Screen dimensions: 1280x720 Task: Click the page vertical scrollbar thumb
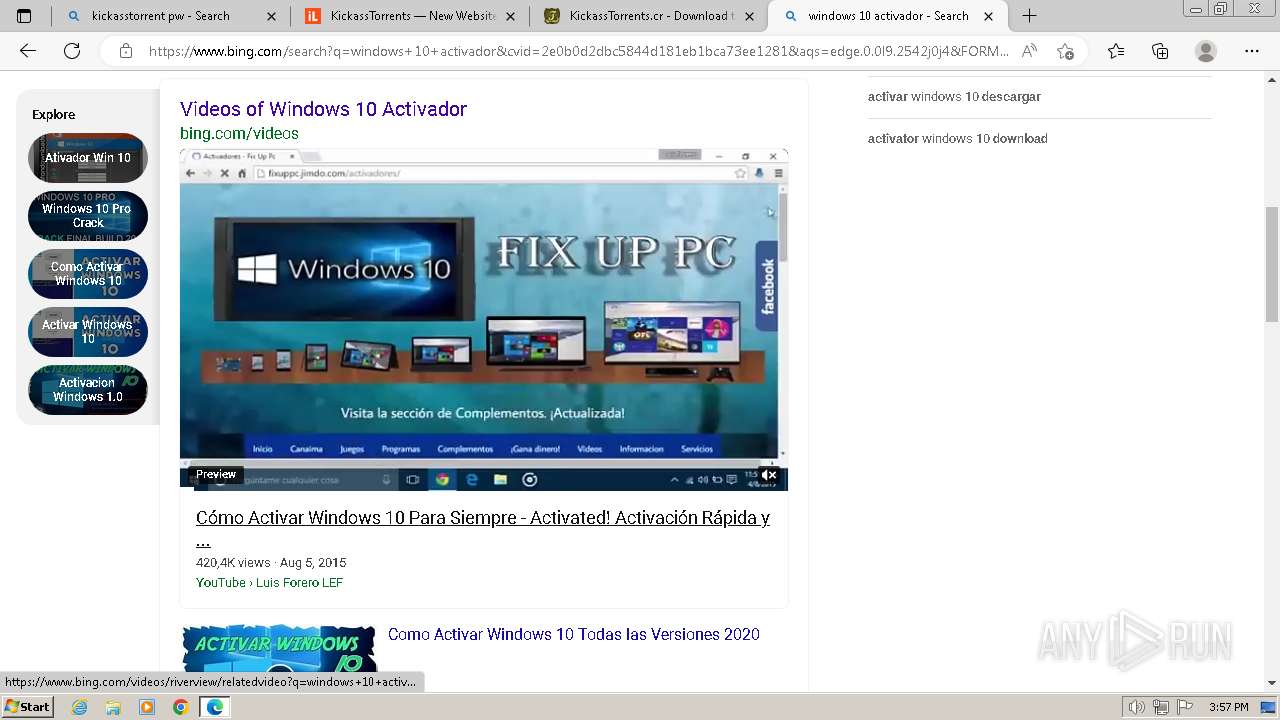coord(1271,264)
